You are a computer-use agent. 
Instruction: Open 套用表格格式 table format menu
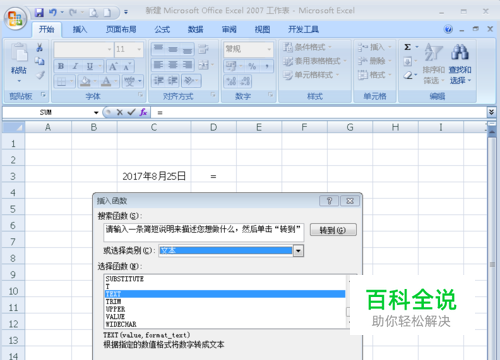(314, 61)
